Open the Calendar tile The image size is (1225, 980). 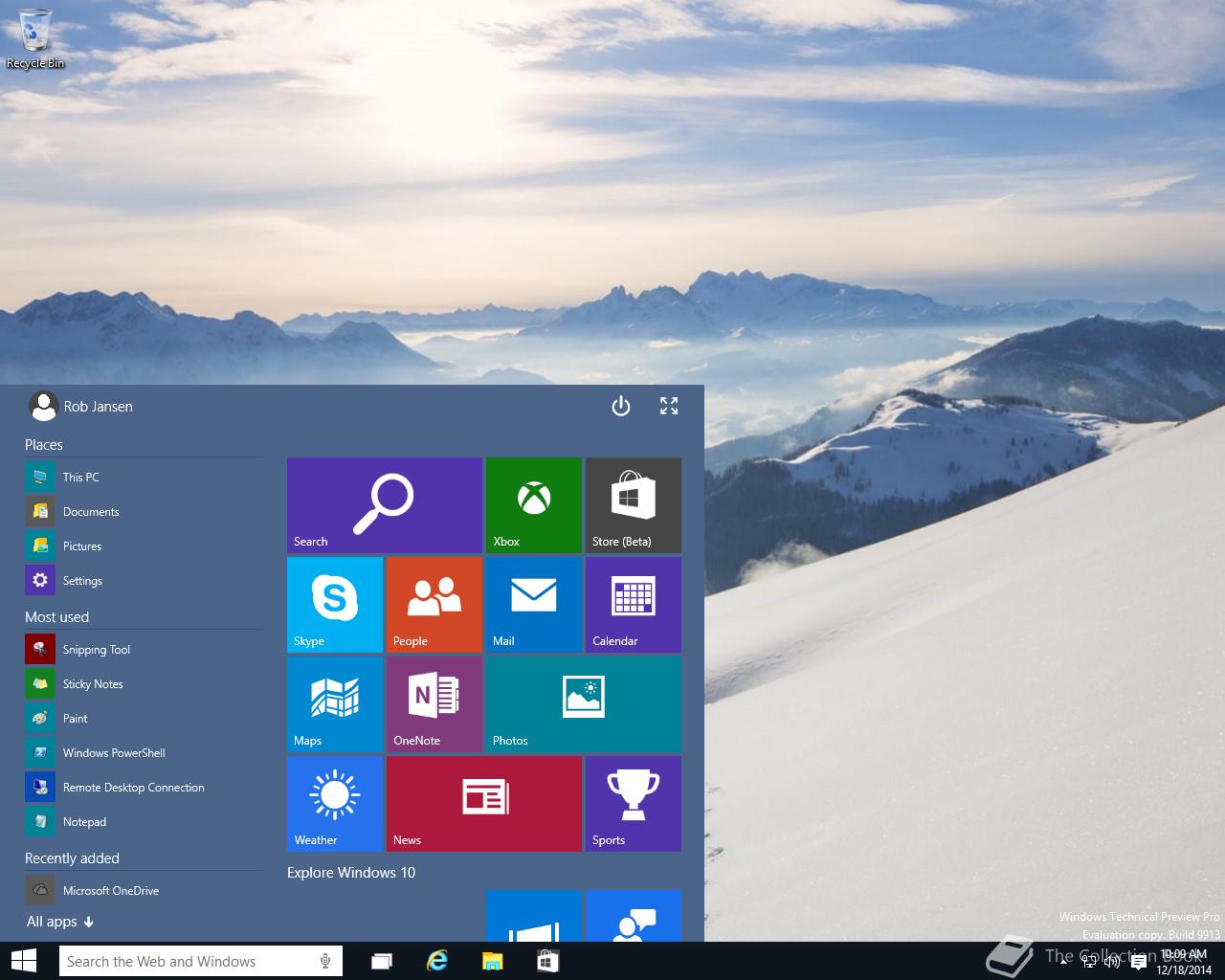point(634,605)
